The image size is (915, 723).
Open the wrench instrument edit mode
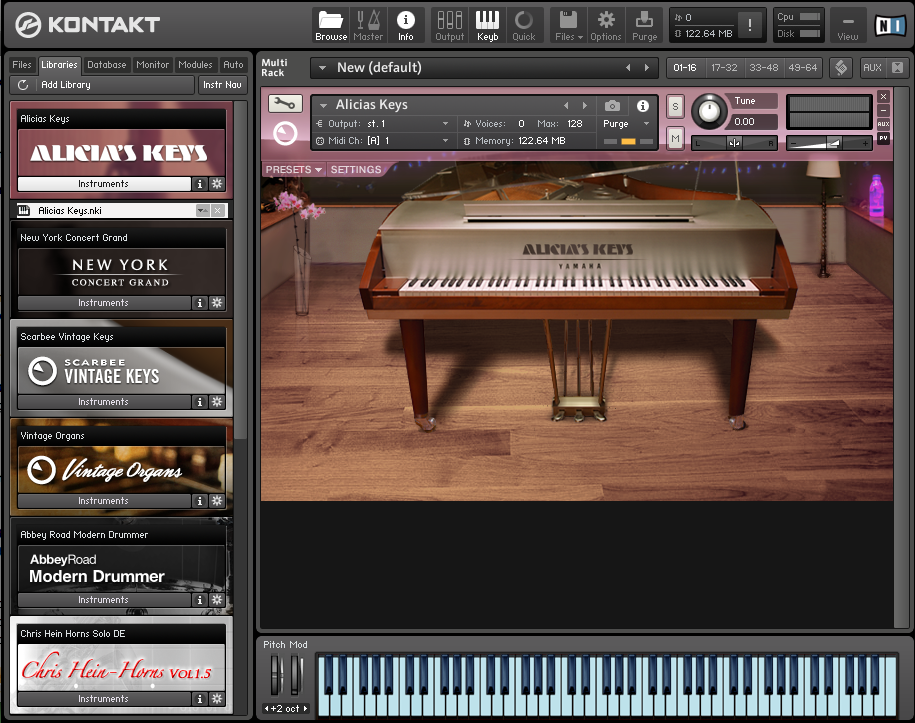pos(285,104)
